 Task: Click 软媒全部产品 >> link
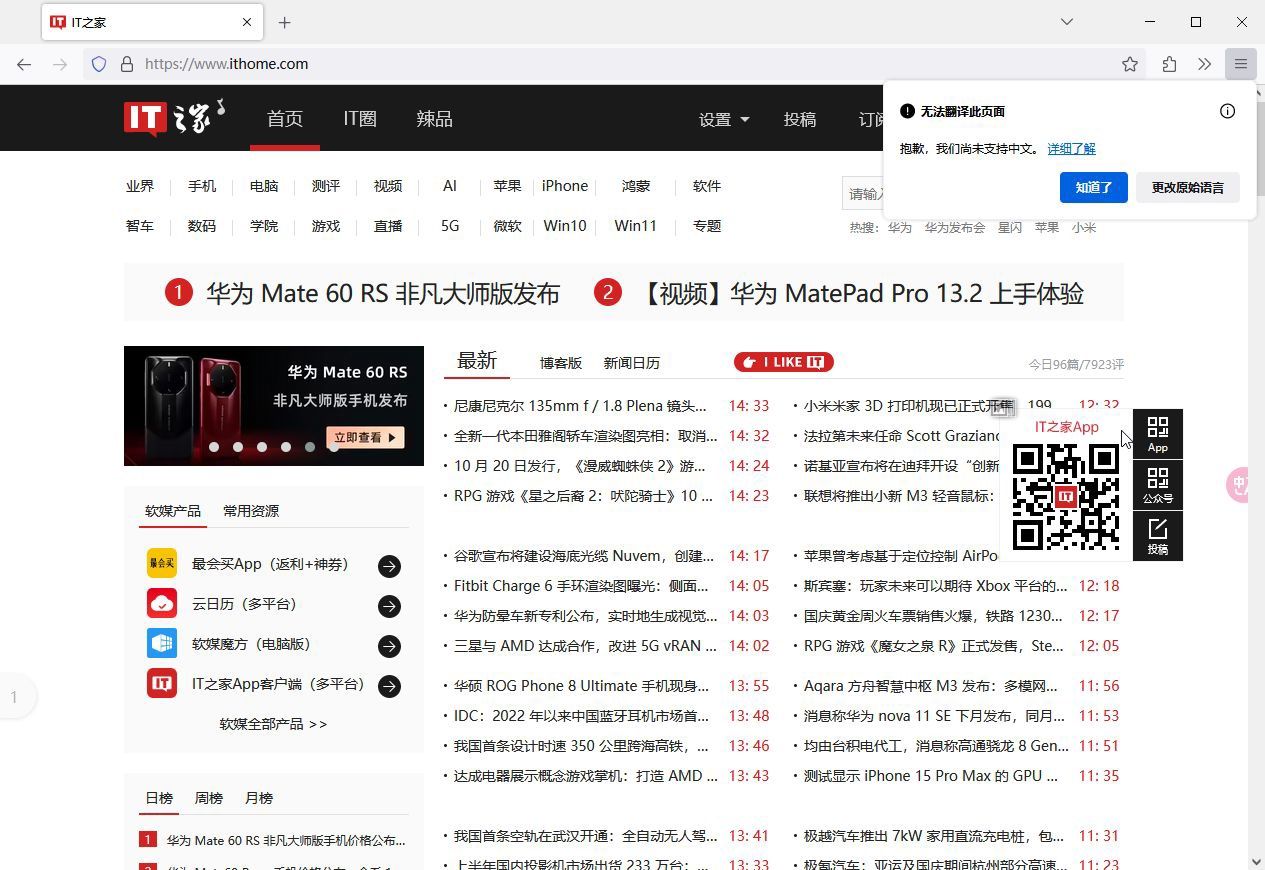tap(273, 724)
